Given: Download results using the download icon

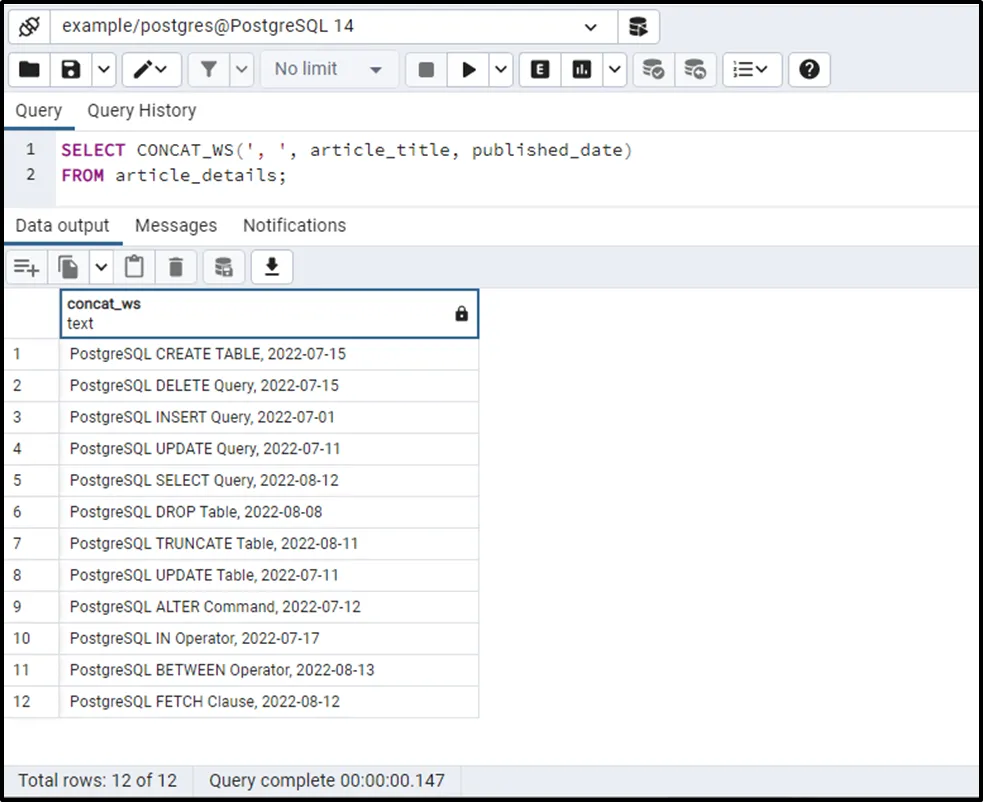Looking at the screenshot, I should [x=271, y=267].
